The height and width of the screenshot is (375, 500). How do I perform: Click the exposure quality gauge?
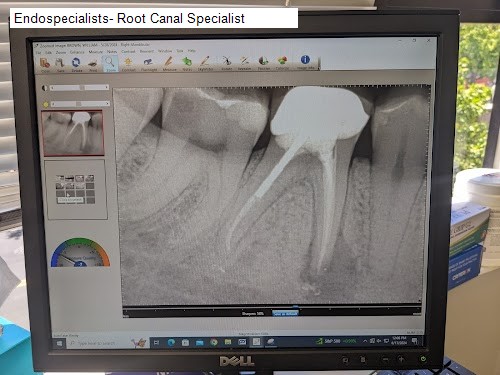tap(80, 252)
